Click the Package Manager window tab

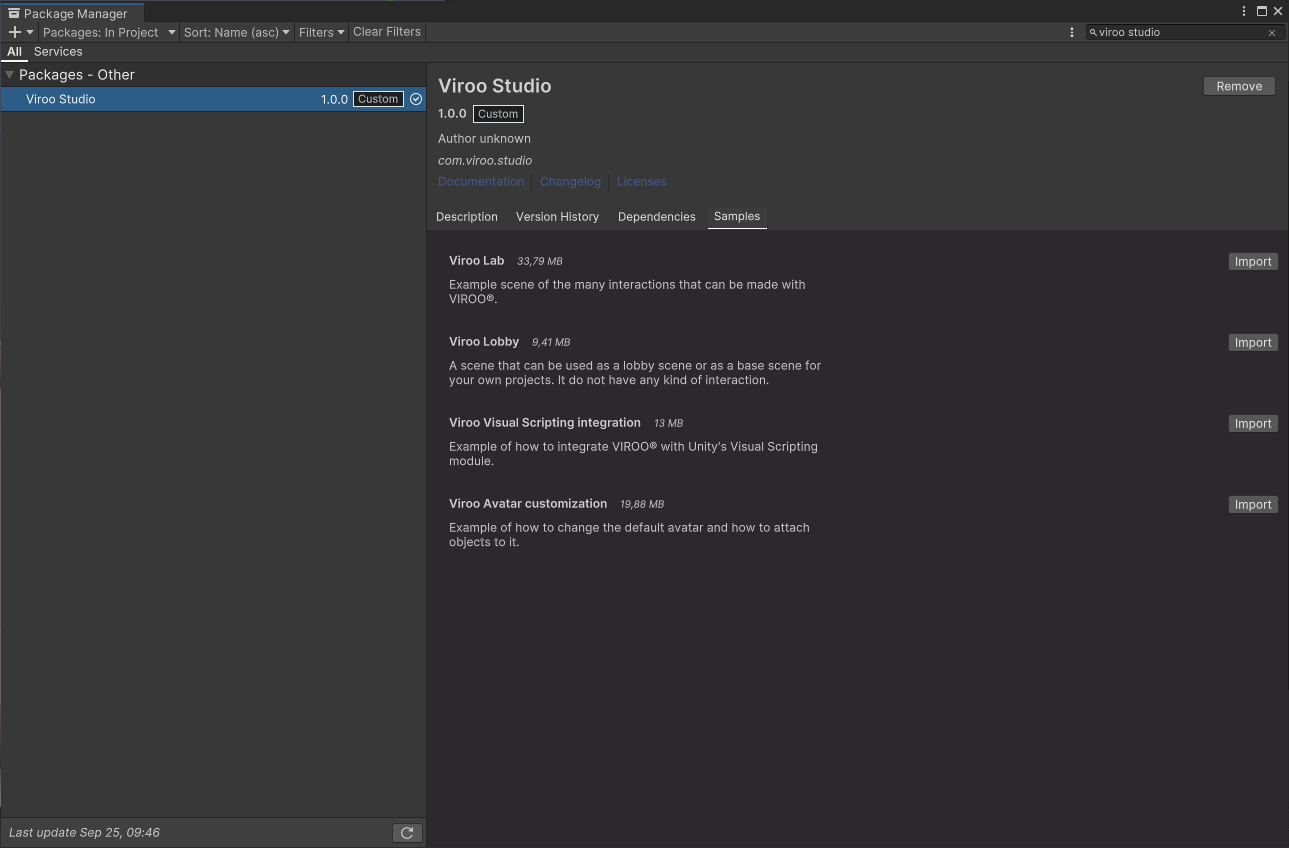(72, 13)
